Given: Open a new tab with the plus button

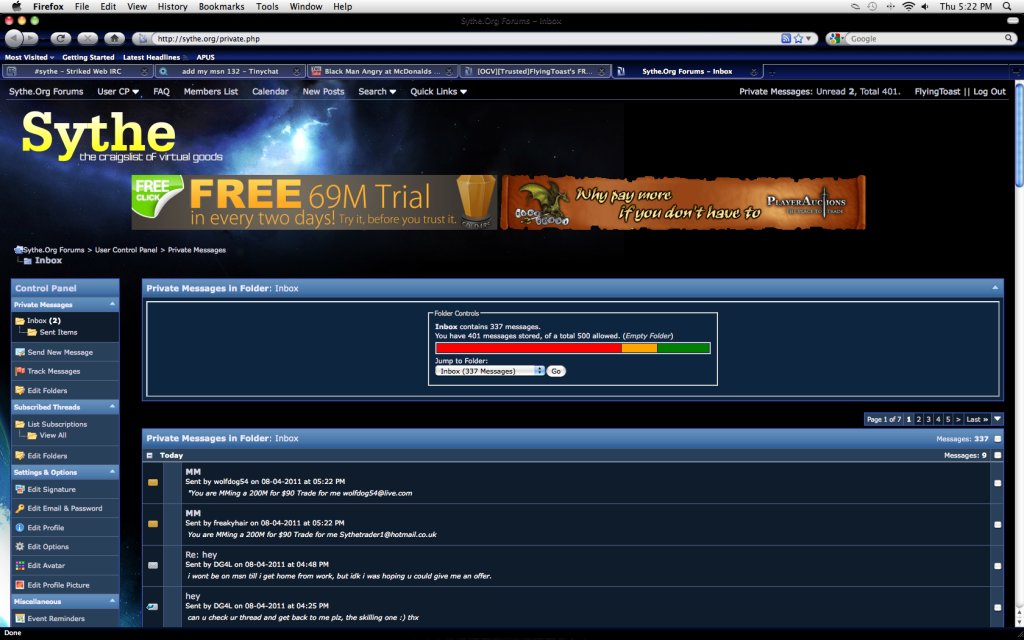Looking at the screenshot, I should (x=772, y=72).
